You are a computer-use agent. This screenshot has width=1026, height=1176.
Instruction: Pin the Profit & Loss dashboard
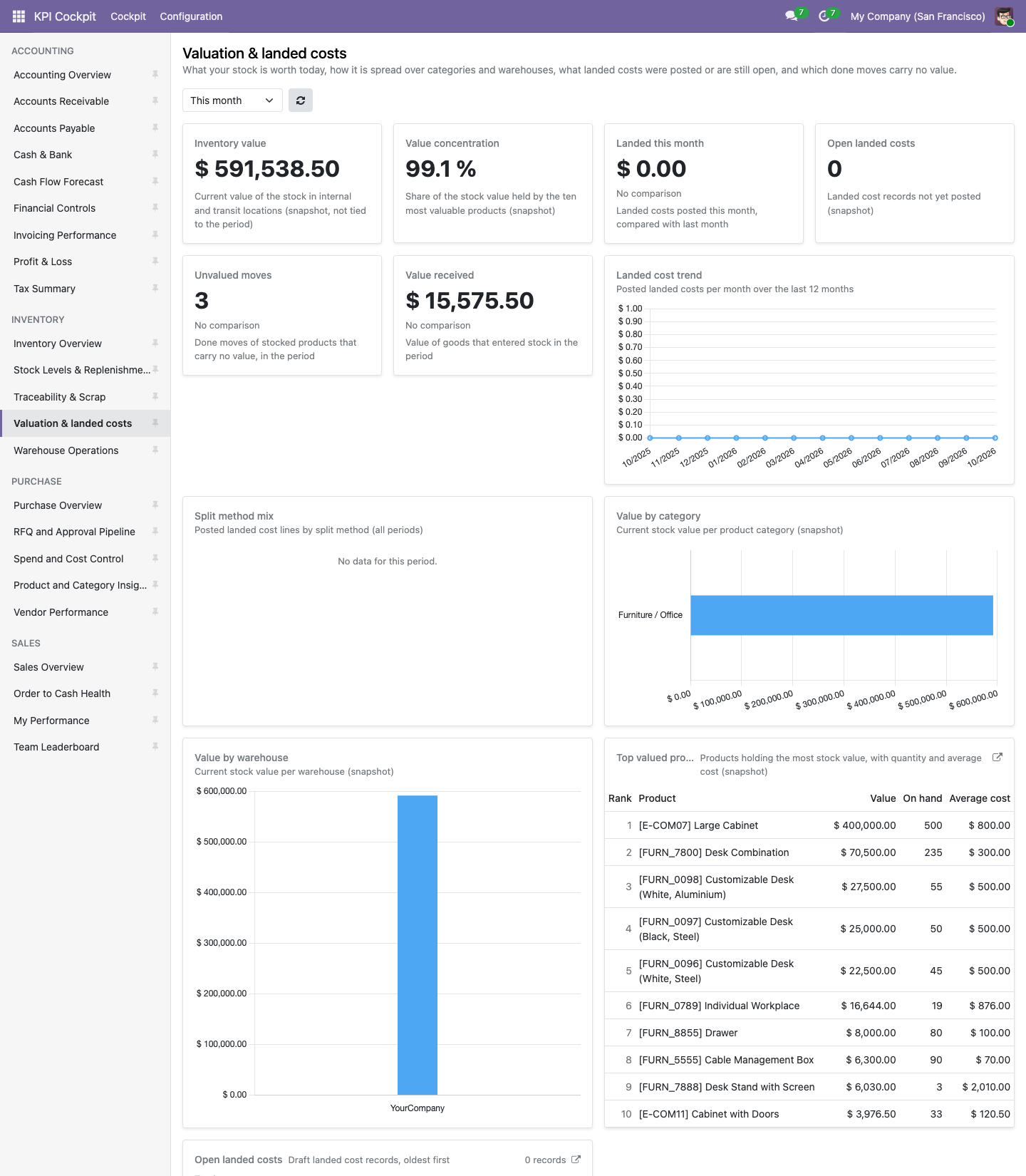tap(155, 262)
